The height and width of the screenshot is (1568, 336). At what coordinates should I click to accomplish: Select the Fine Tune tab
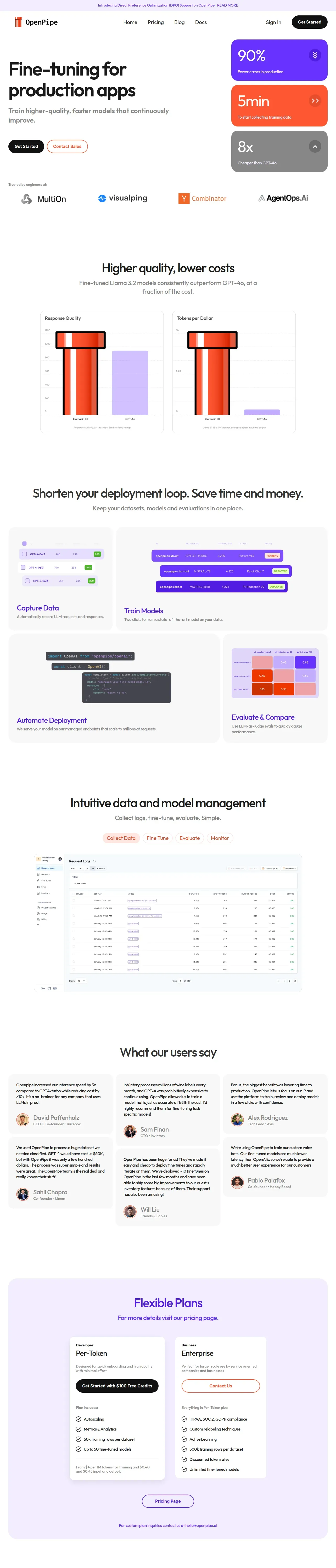[157, 838]
